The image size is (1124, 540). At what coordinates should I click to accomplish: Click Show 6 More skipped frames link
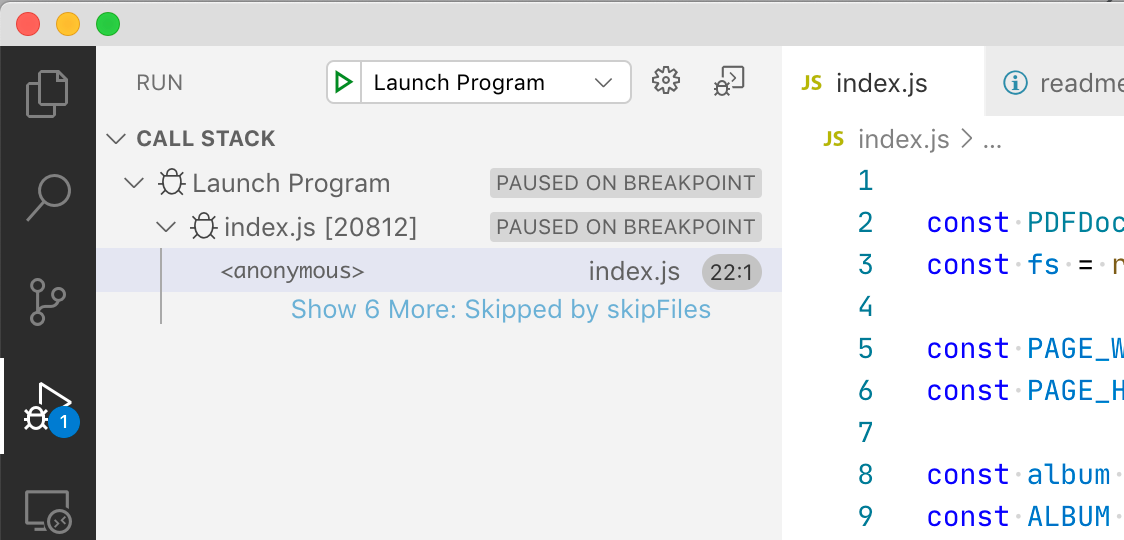pos(500,310)
